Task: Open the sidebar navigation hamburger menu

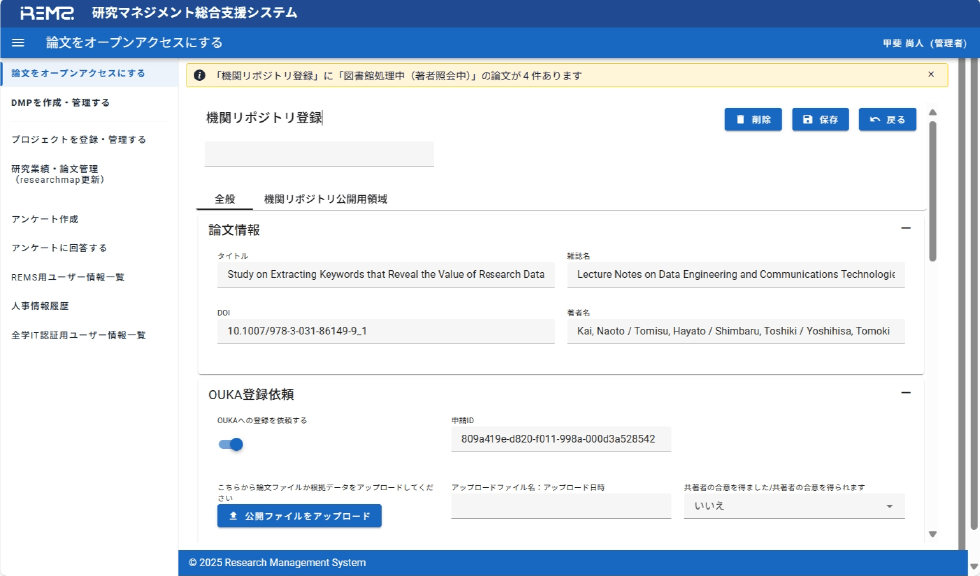Action: point(17,43)
